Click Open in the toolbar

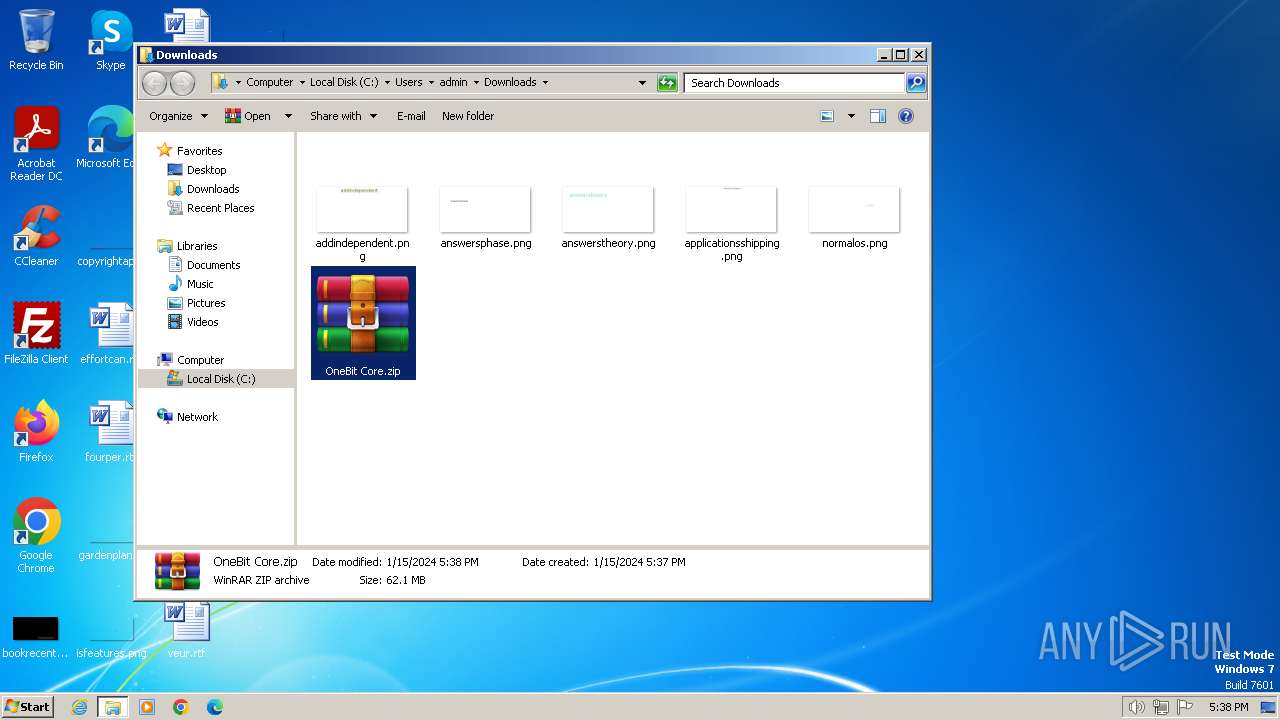click(x=248, y=116)
